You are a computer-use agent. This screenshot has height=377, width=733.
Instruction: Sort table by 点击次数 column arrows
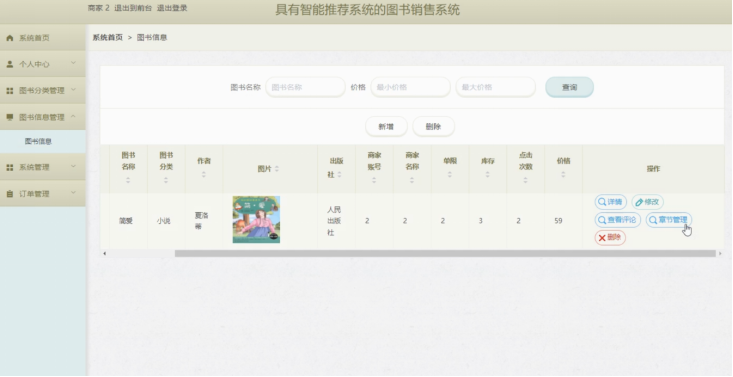coord(525,180)
